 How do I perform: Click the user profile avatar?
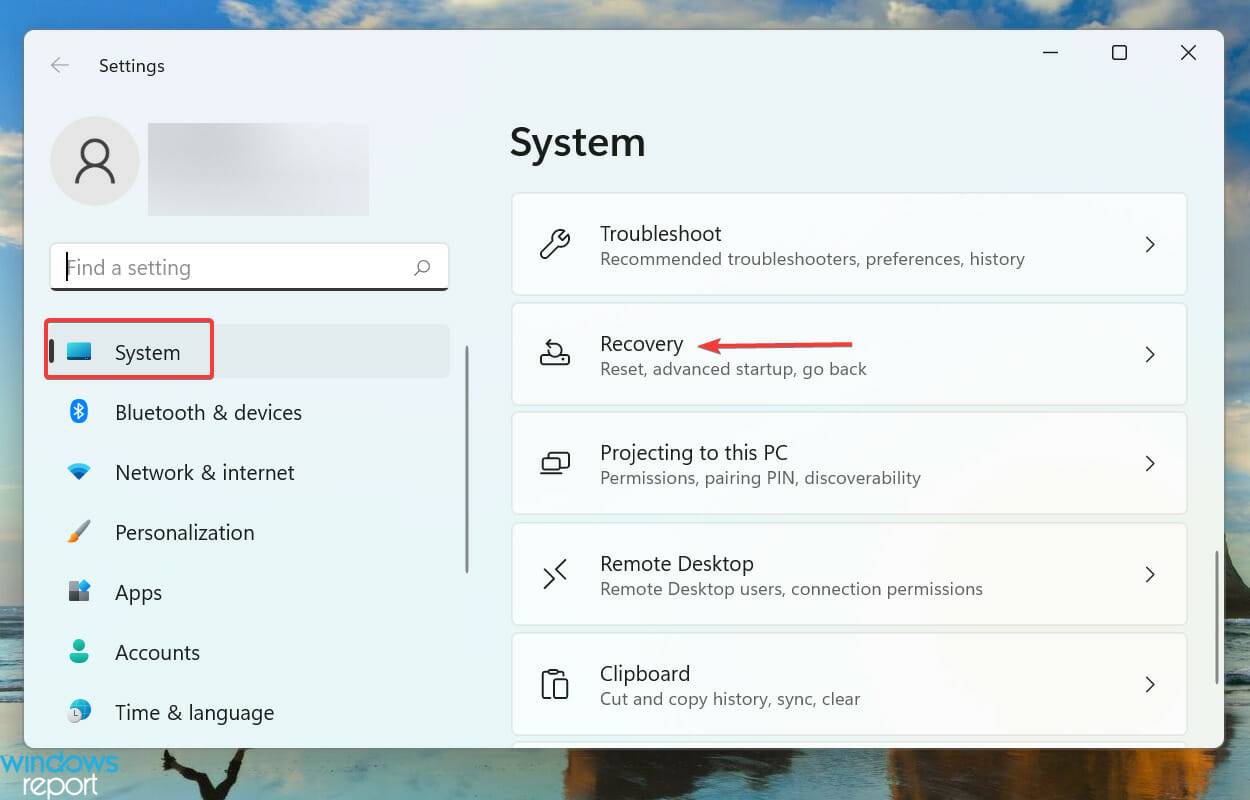94,160
